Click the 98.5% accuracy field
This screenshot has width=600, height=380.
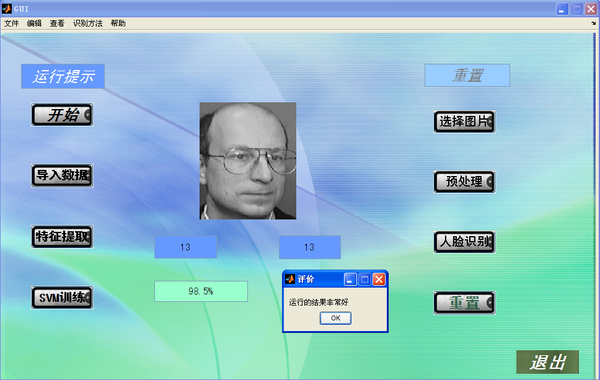click(x=201, y=291)
